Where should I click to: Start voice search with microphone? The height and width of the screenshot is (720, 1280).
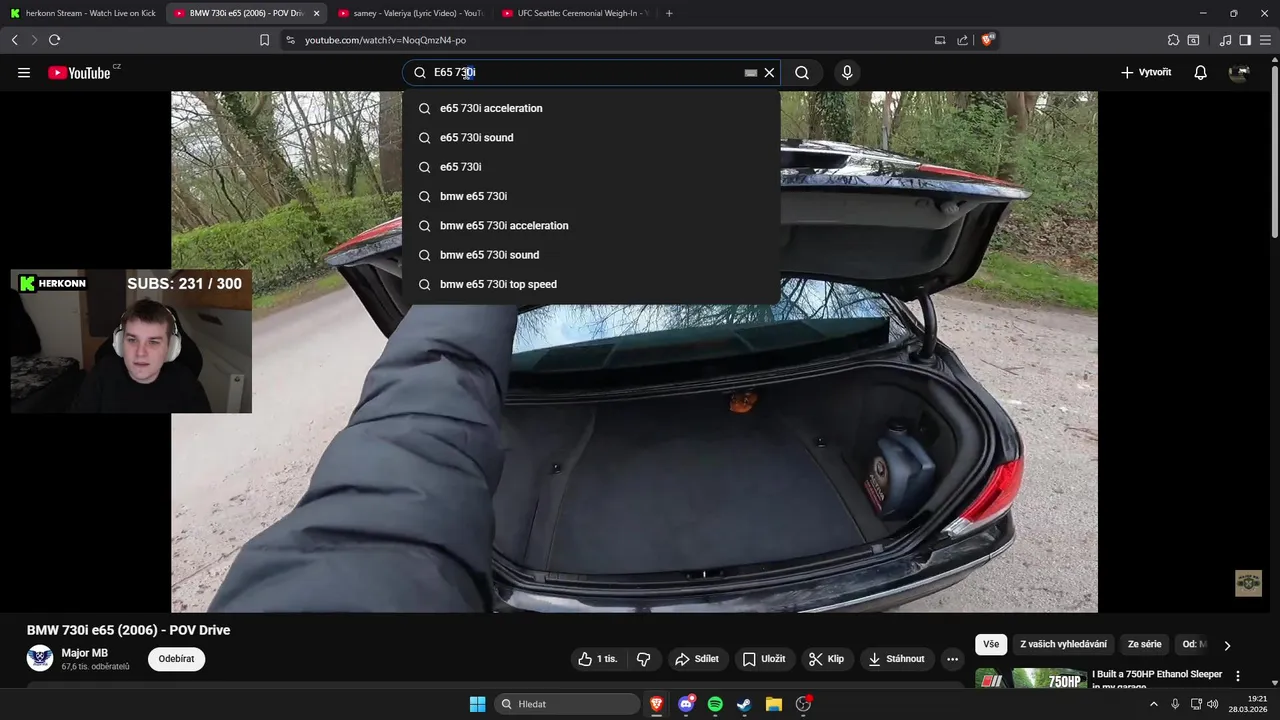[x=847, y=72]
